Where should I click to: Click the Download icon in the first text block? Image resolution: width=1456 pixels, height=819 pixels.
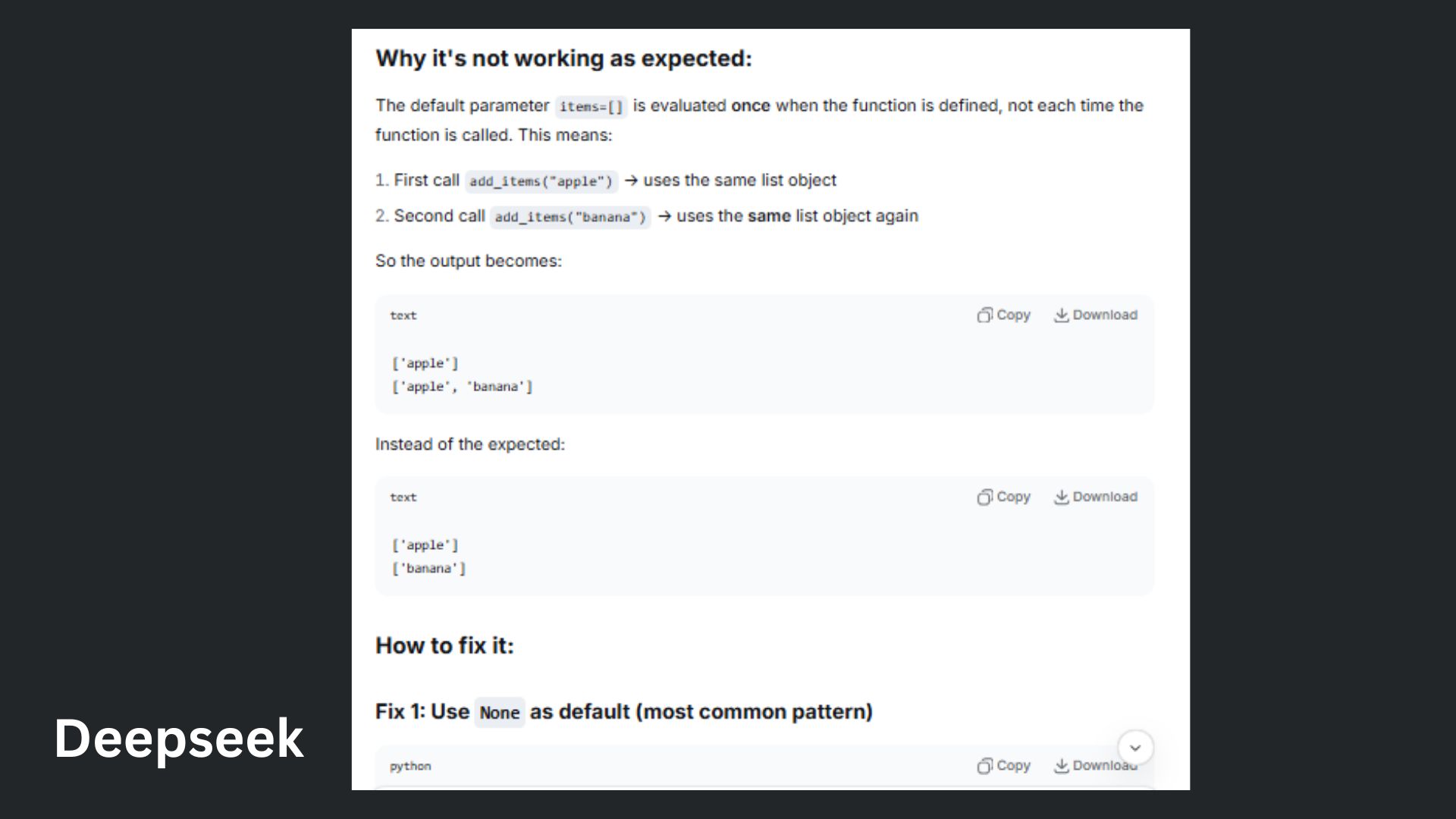1061,315
